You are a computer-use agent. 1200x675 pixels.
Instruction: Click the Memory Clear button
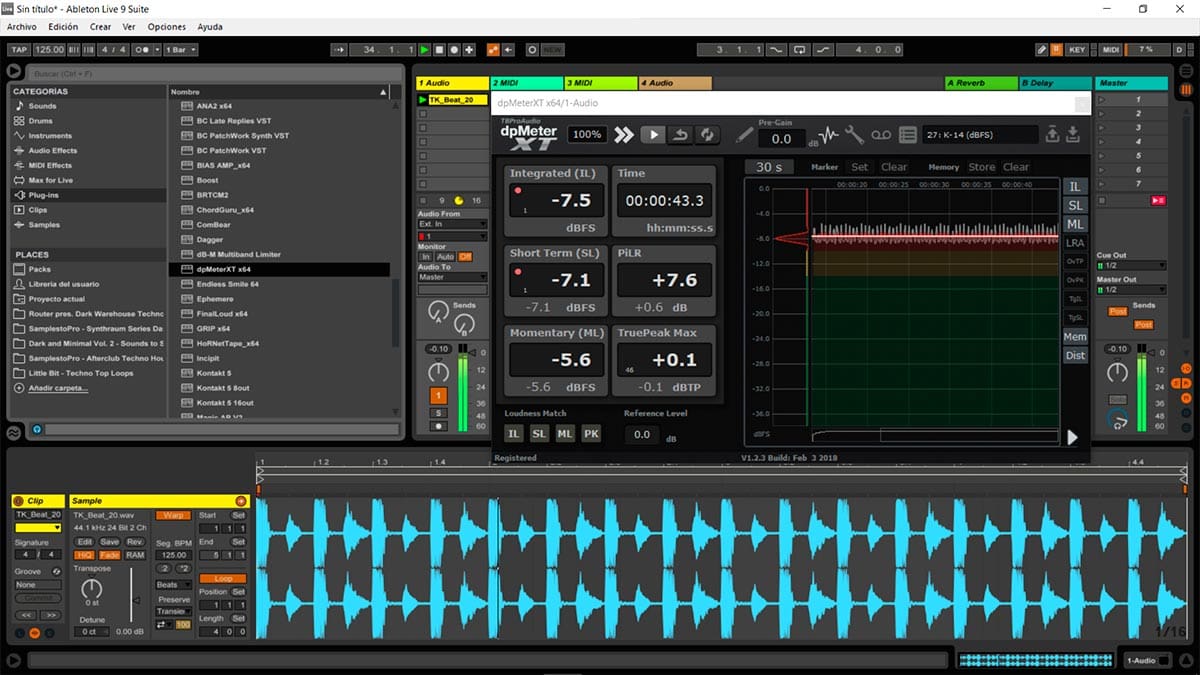coord(1016,167)
